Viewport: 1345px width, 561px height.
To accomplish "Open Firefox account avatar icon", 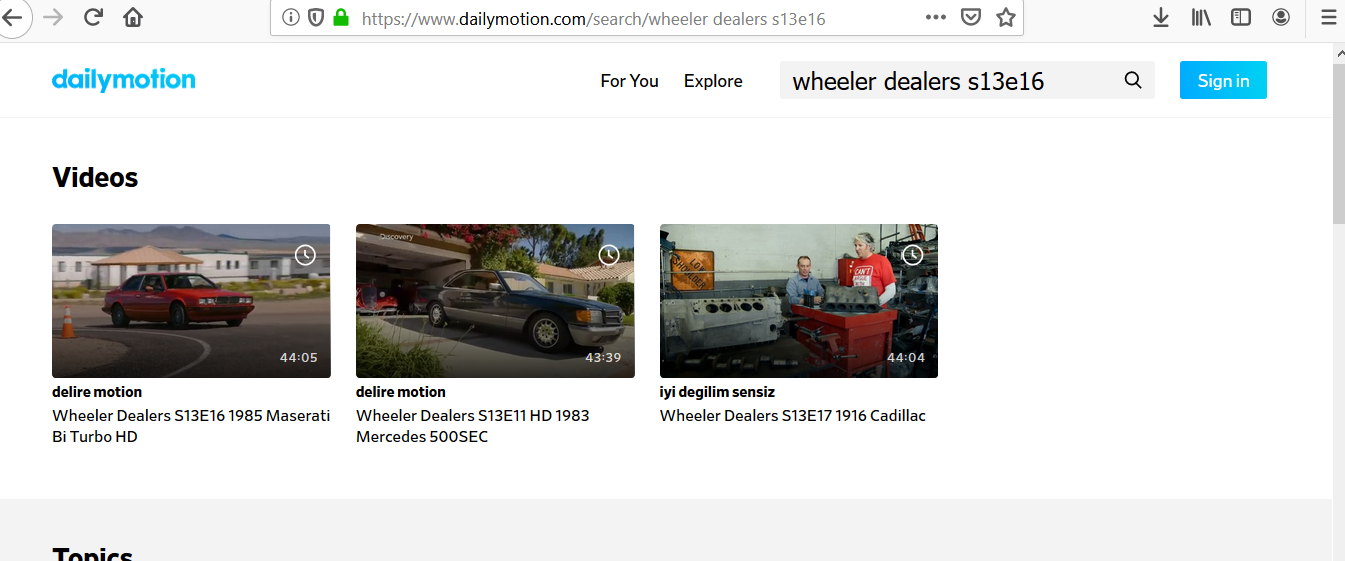I will coord(1281,17).
